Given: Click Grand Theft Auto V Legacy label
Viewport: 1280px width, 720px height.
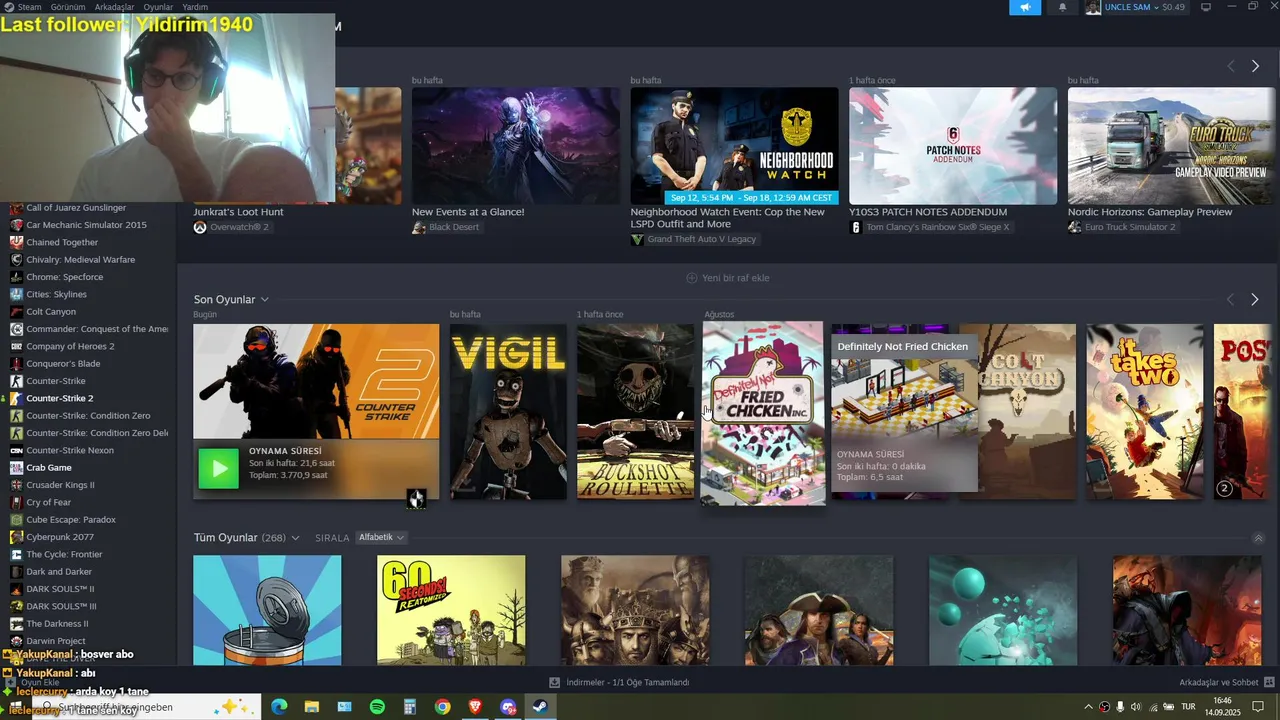Looking at the screenshot, I should click(693, 240).
